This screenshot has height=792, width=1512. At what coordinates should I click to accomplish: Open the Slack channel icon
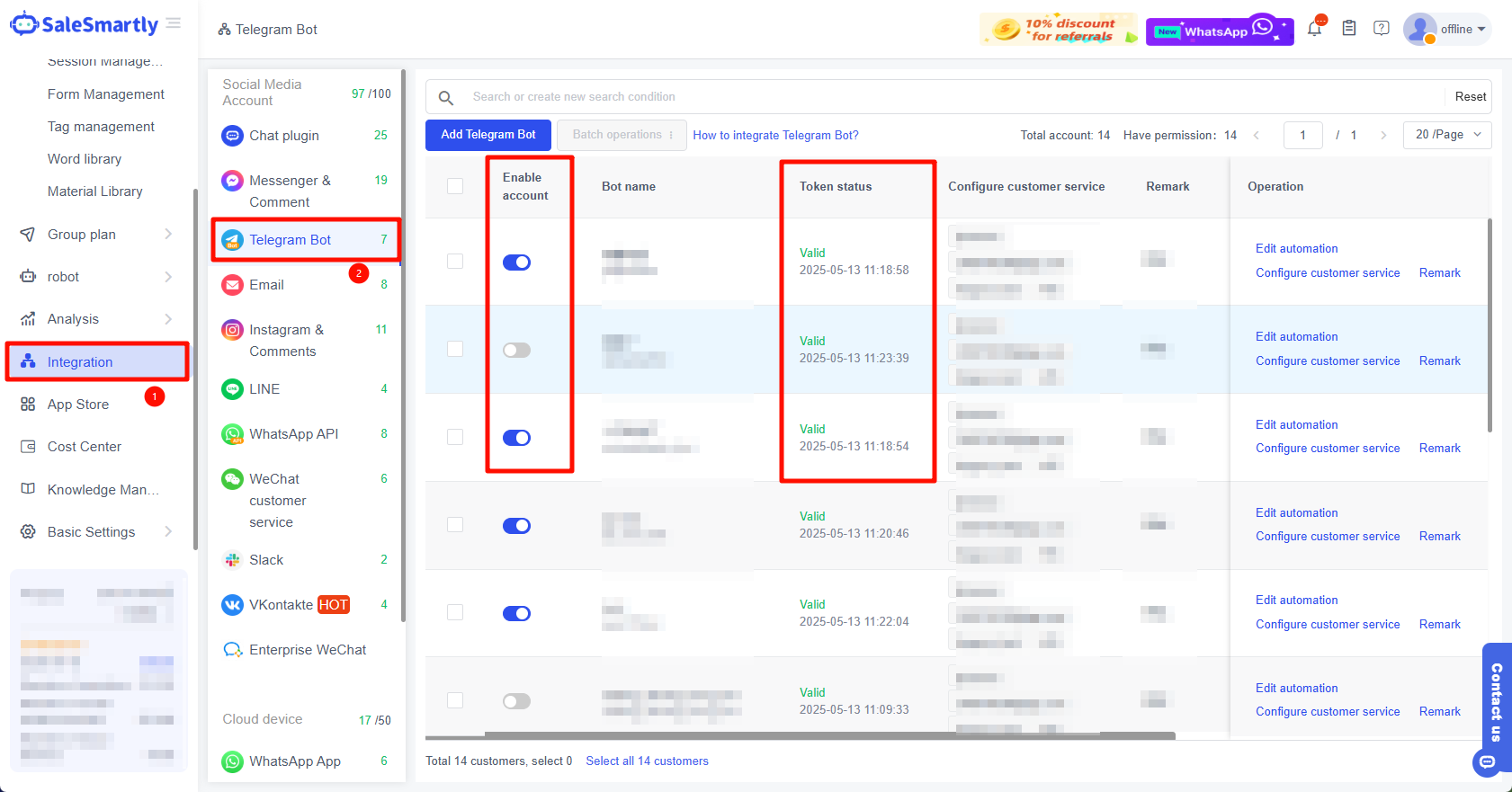coord(233,560)
